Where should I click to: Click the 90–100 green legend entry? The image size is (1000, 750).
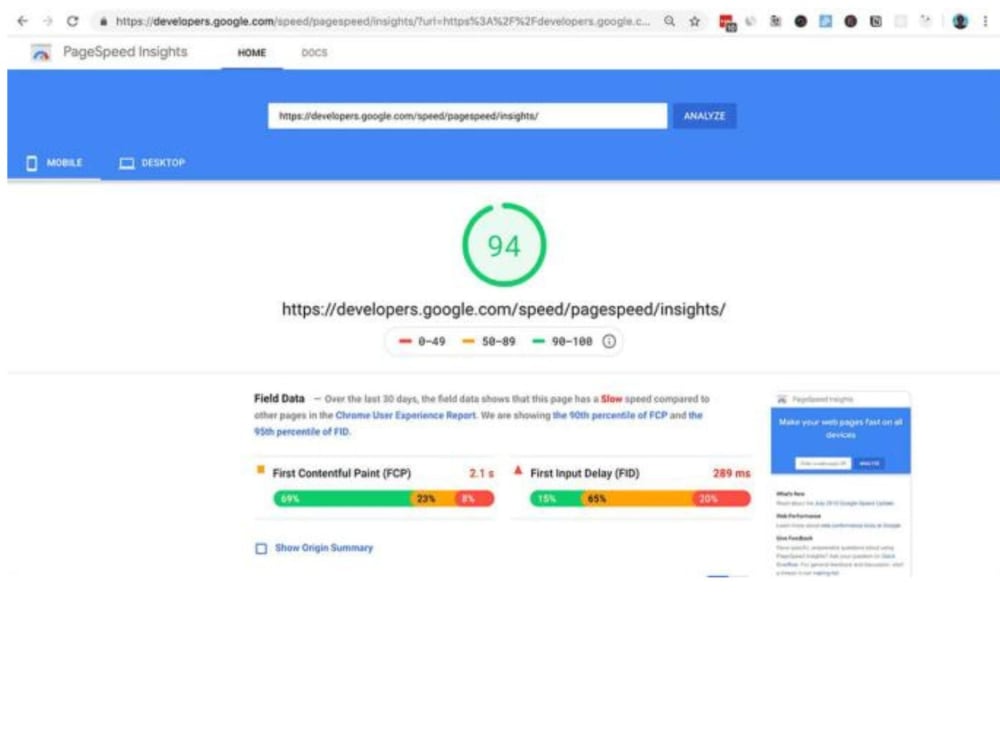point(562,342)
